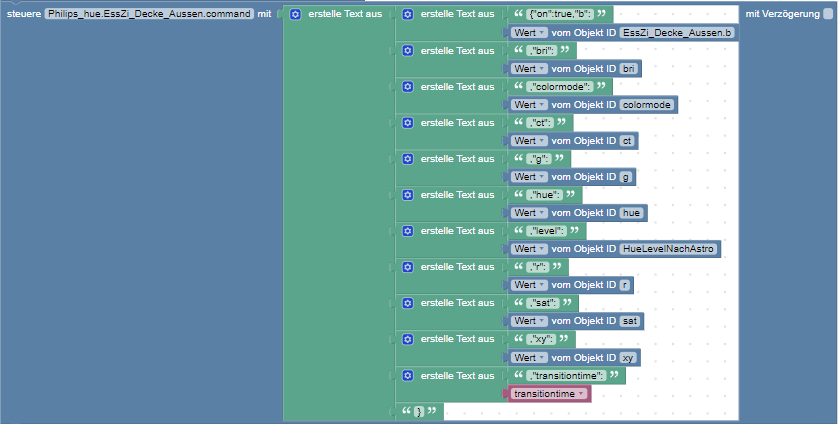The image size is (839, 424).
Task: Edit the closing brace '}' text field
Action: [x=420, y=412]
